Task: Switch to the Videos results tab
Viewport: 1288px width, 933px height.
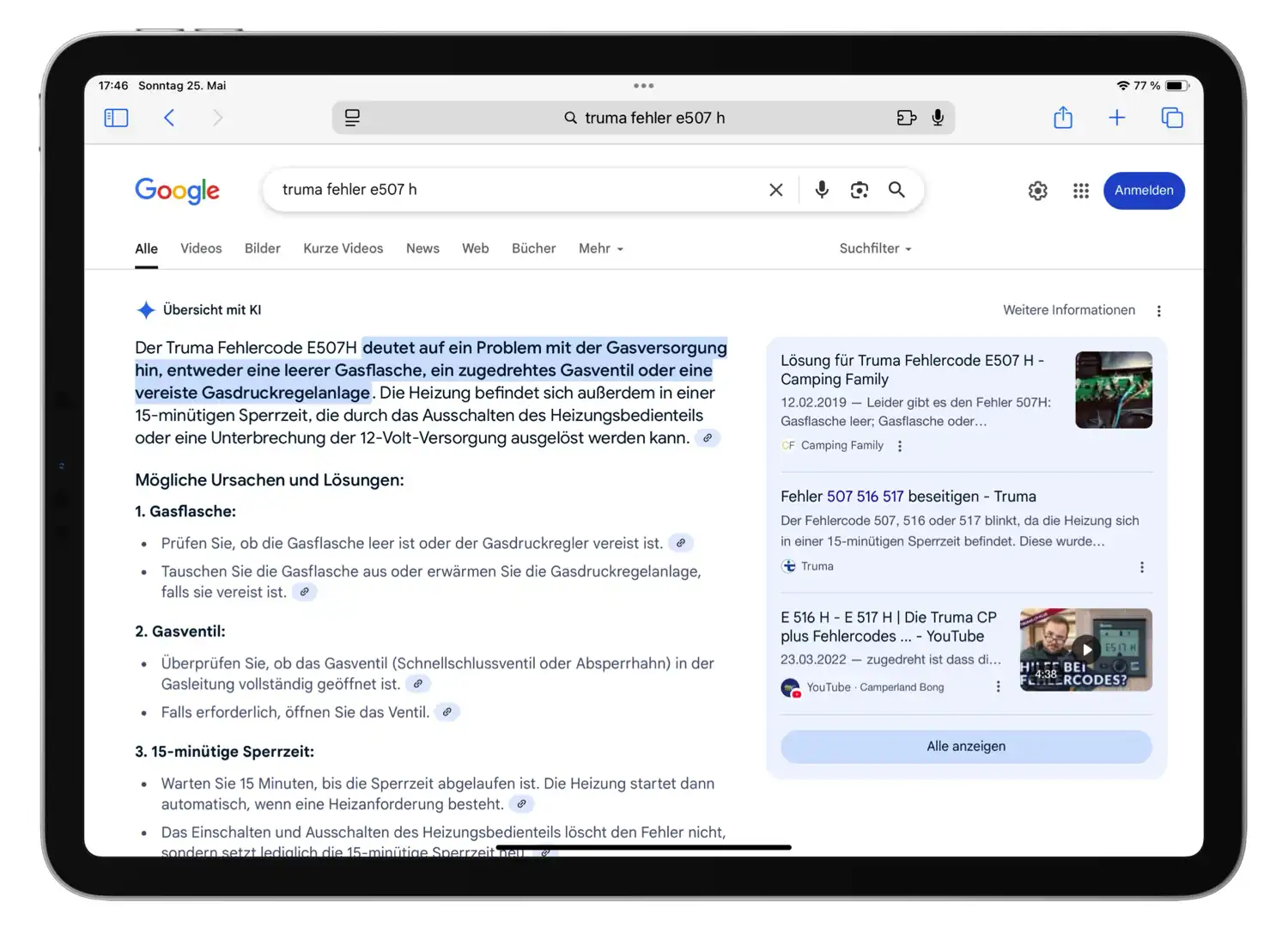Action: coord(201,248)
